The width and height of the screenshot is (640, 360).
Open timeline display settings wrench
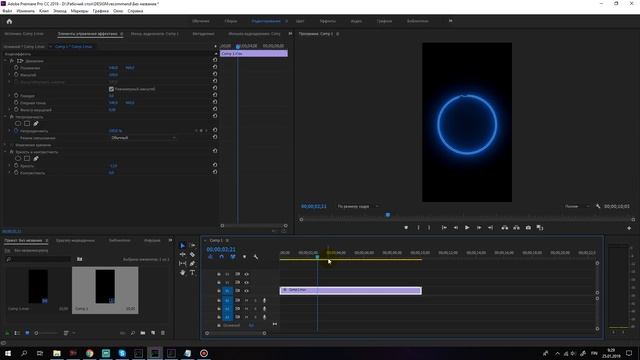(256, 257)
